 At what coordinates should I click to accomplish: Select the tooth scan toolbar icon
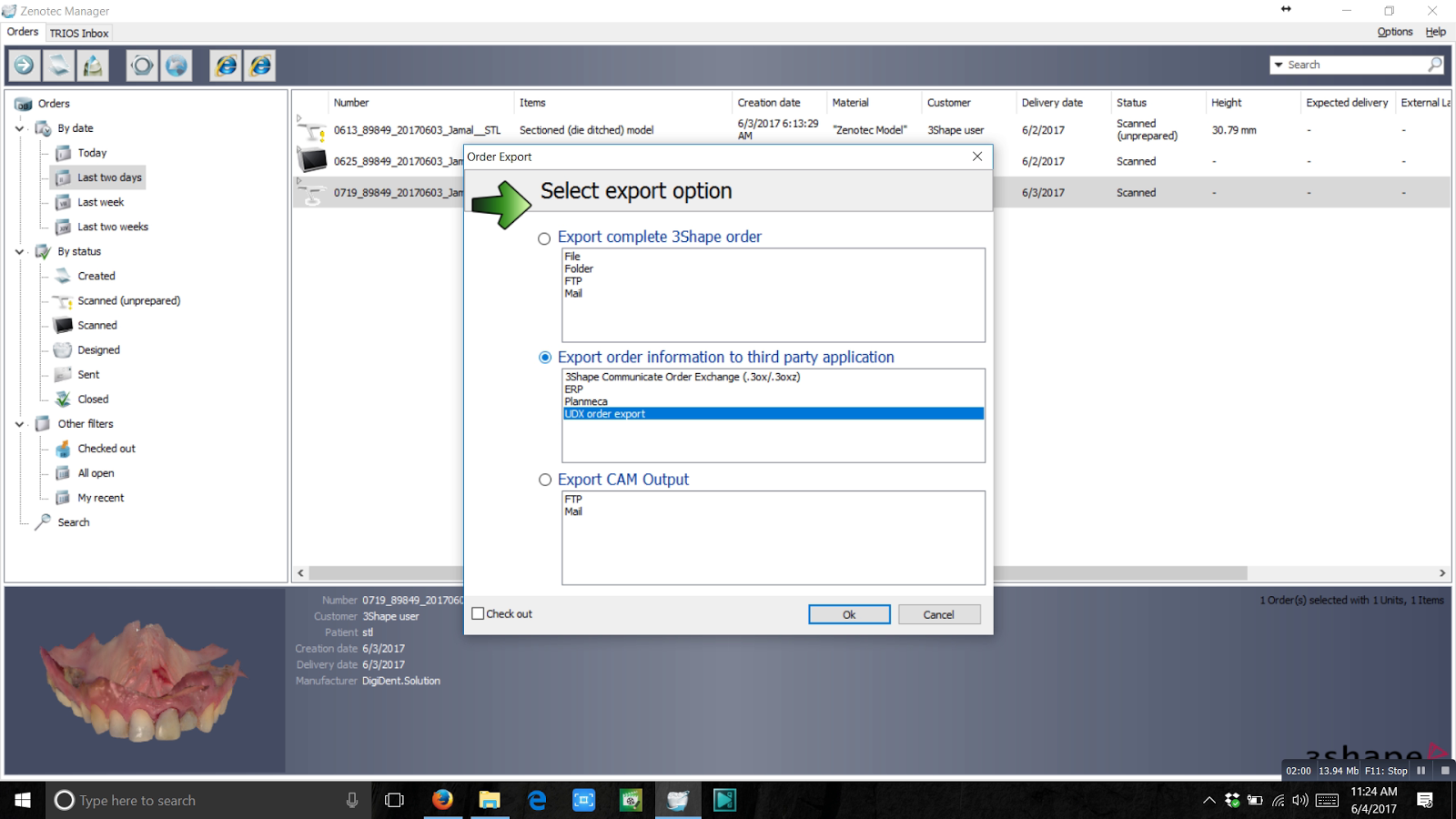pyautogui.click(x=92, y=65)
